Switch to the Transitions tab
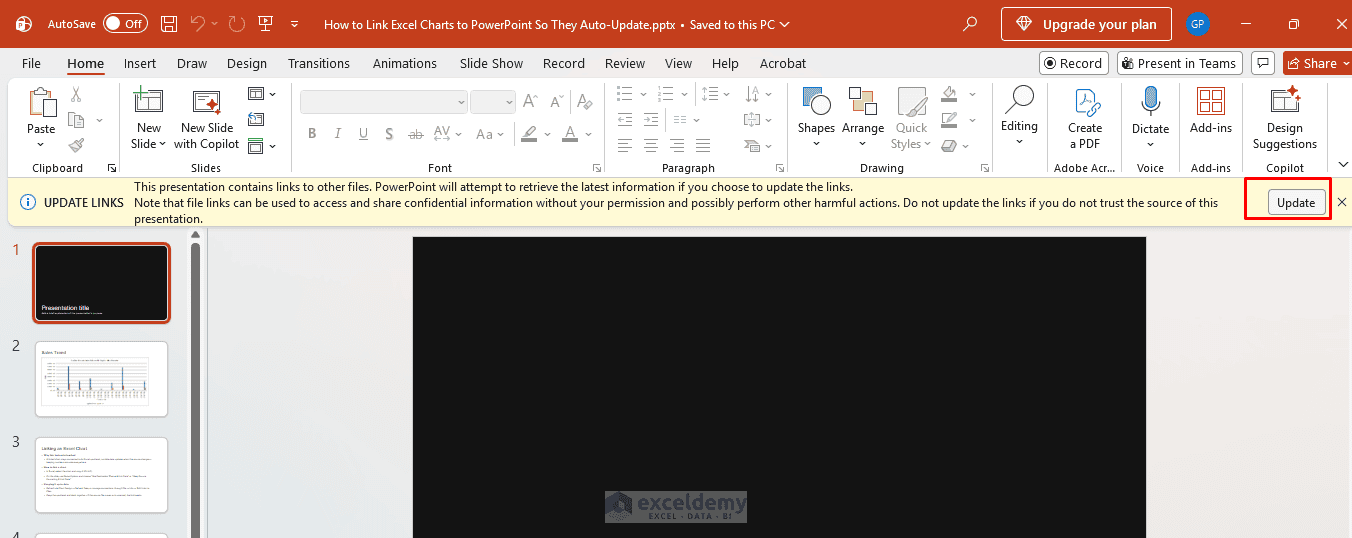Screen dimensions: 1352x538 pos(319,63)
